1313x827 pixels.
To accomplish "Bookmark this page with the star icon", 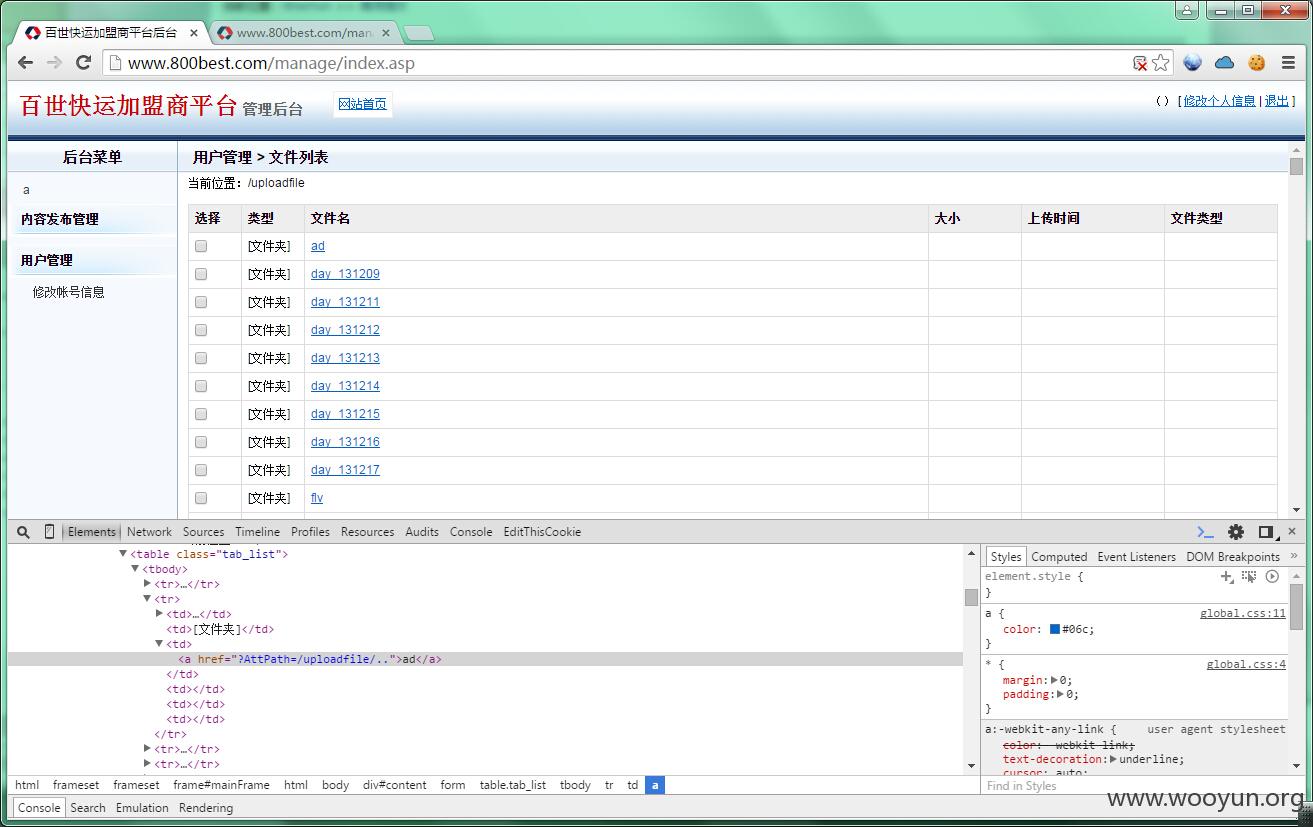I will click(1160, 63).
